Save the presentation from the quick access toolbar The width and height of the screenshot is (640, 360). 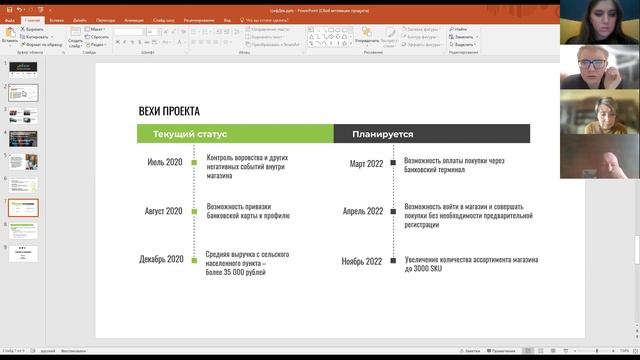tap(9, 10)
